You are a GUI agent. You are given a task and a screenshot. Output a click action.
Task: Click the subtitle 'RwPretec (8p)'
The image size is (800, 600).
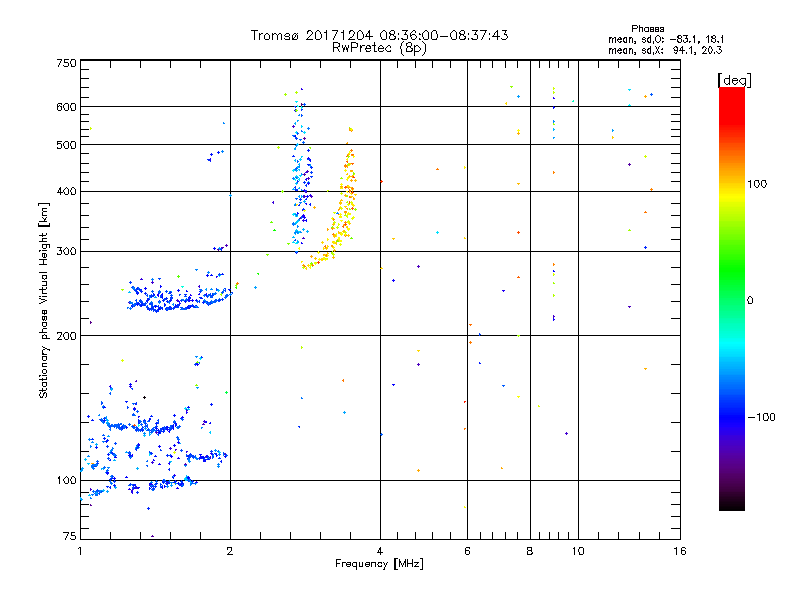379,48
